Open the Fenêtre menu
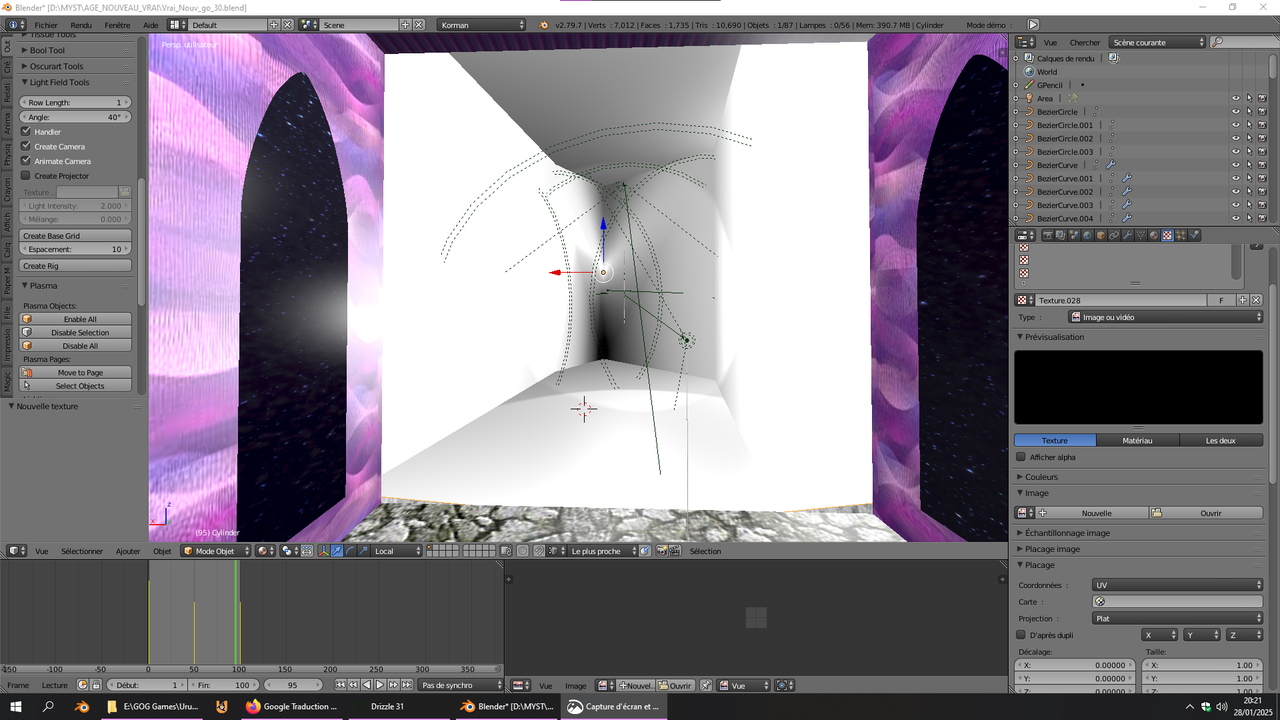The width and height of the screenshot is (1280, 720). pos(117,24)
